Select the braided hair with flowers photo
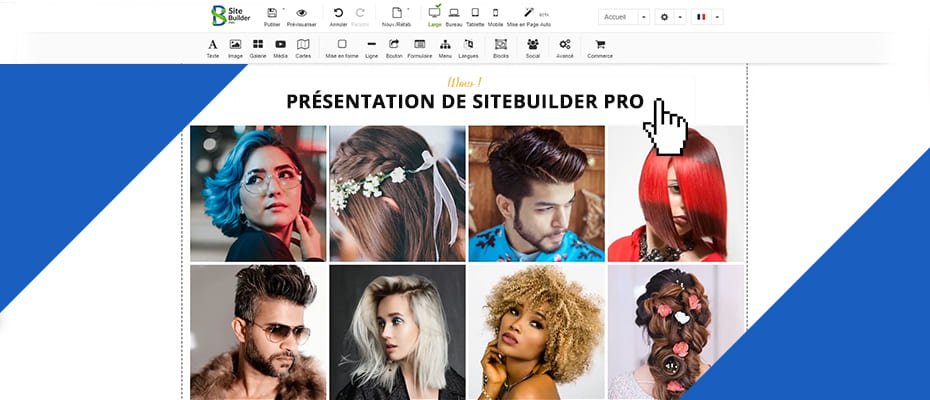This screenshot has height=400, width=930. 397,193
